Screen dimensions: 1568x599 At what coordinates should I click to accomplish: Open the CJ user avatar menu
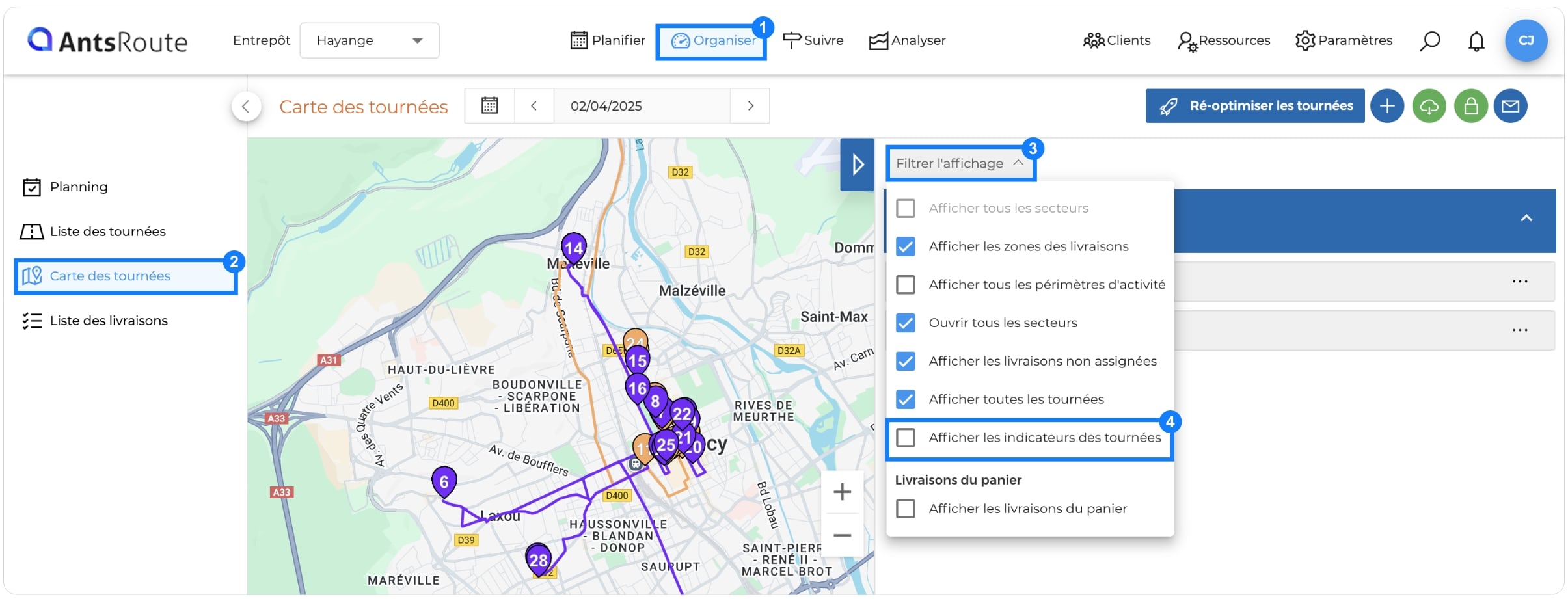point(1526,40)
